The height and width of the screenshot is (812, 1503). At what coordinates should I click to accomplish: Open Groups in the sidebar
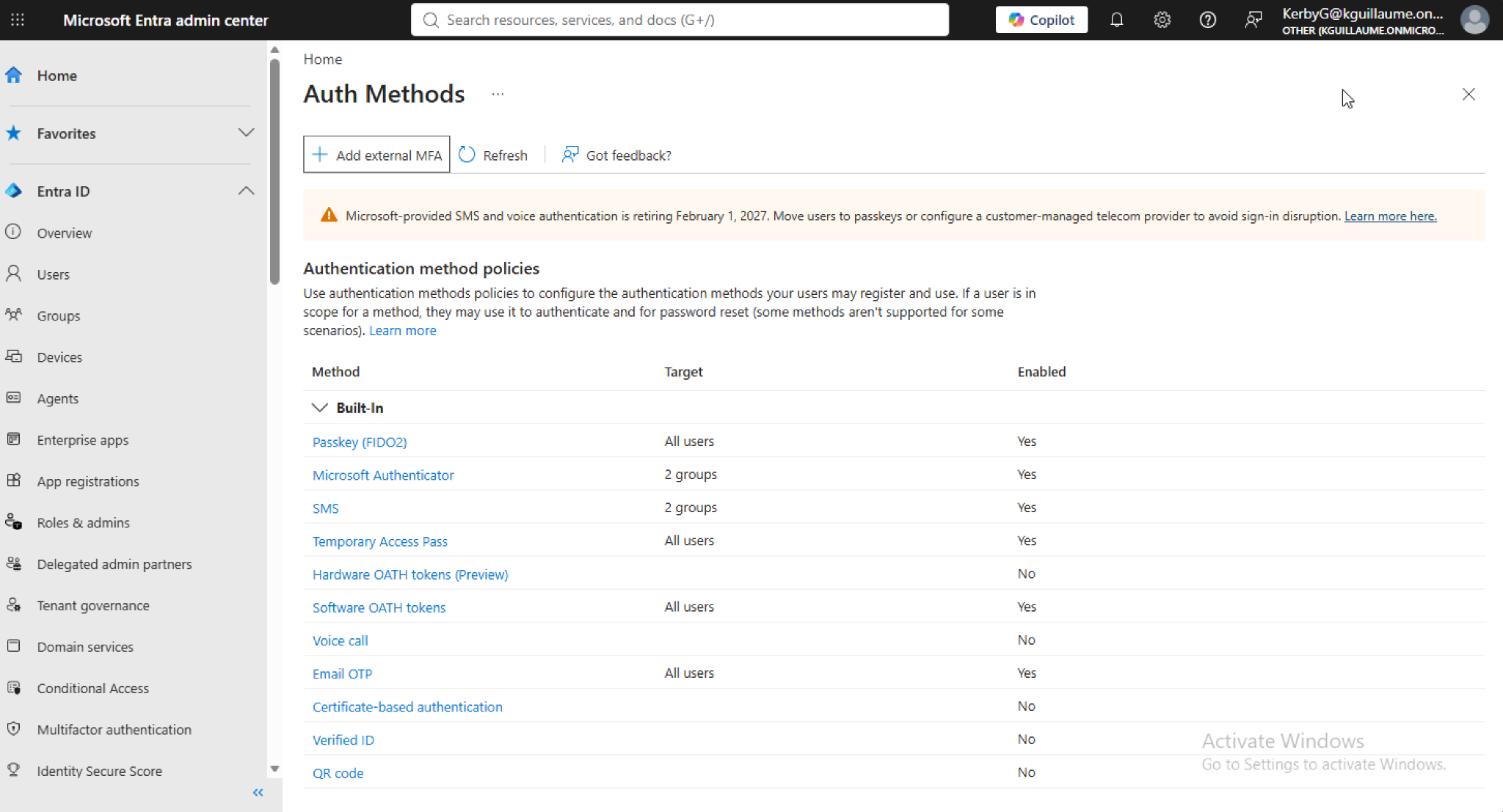pos(59,316)
